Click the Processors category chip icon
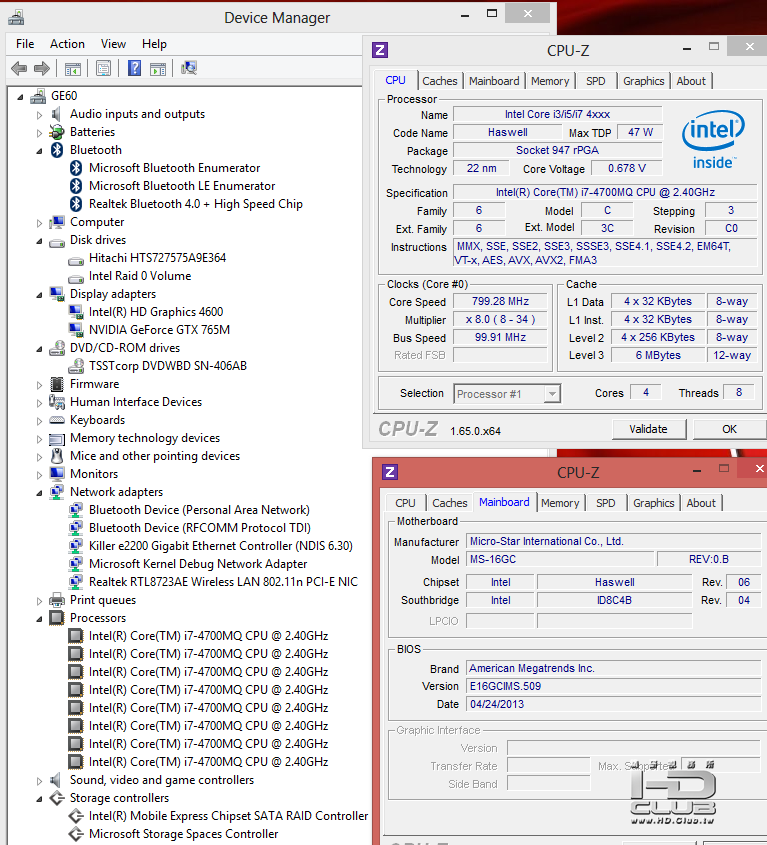Image resolution: width=767 pixels, height=845 pixels. tap(57, 618)
